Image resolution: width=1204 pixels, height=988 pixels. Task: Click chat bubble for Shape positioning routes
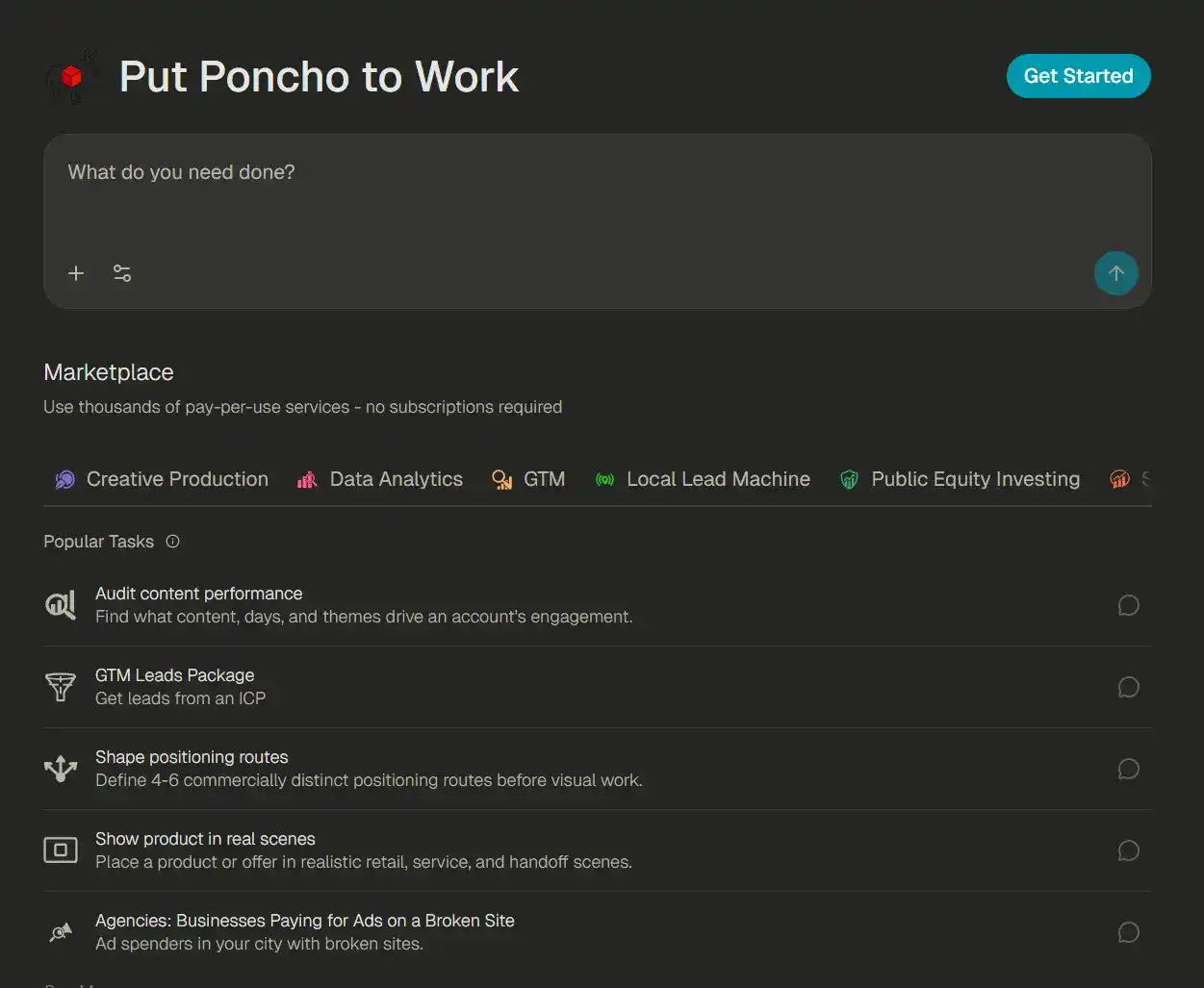tap(1128, 769)
